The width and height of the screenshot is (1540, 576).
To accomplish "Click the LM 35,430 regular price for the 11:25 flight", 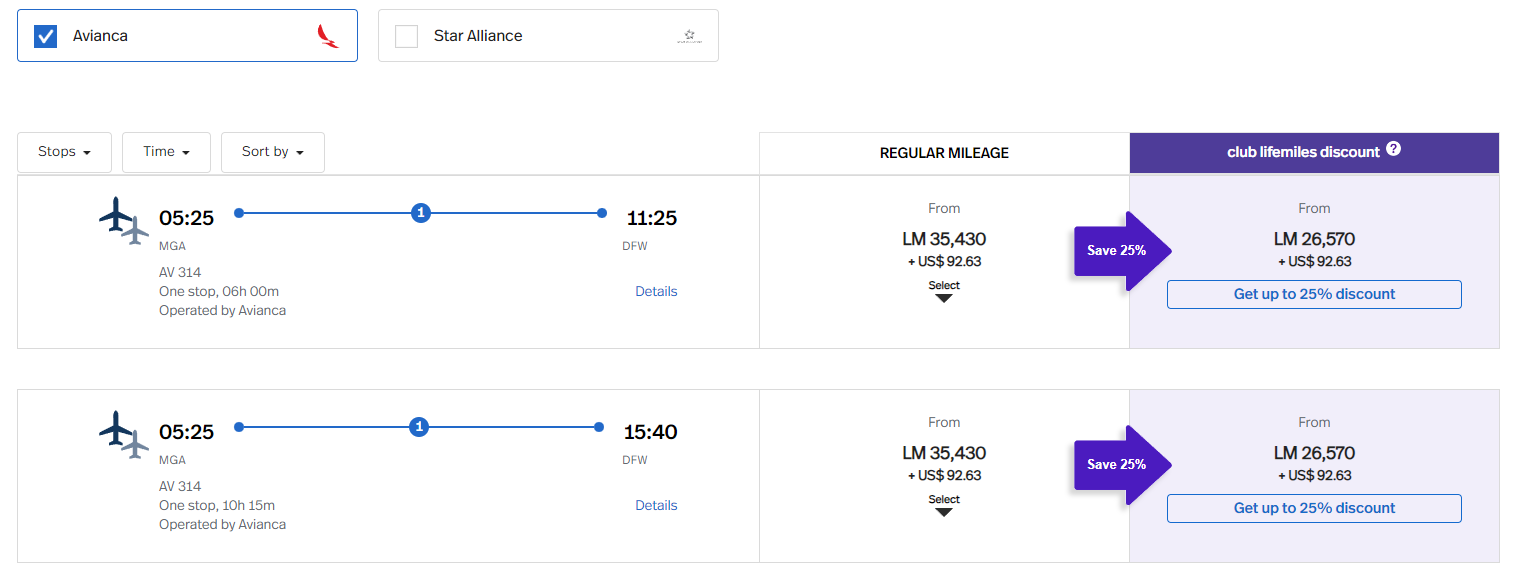I will tap(944, 240).
